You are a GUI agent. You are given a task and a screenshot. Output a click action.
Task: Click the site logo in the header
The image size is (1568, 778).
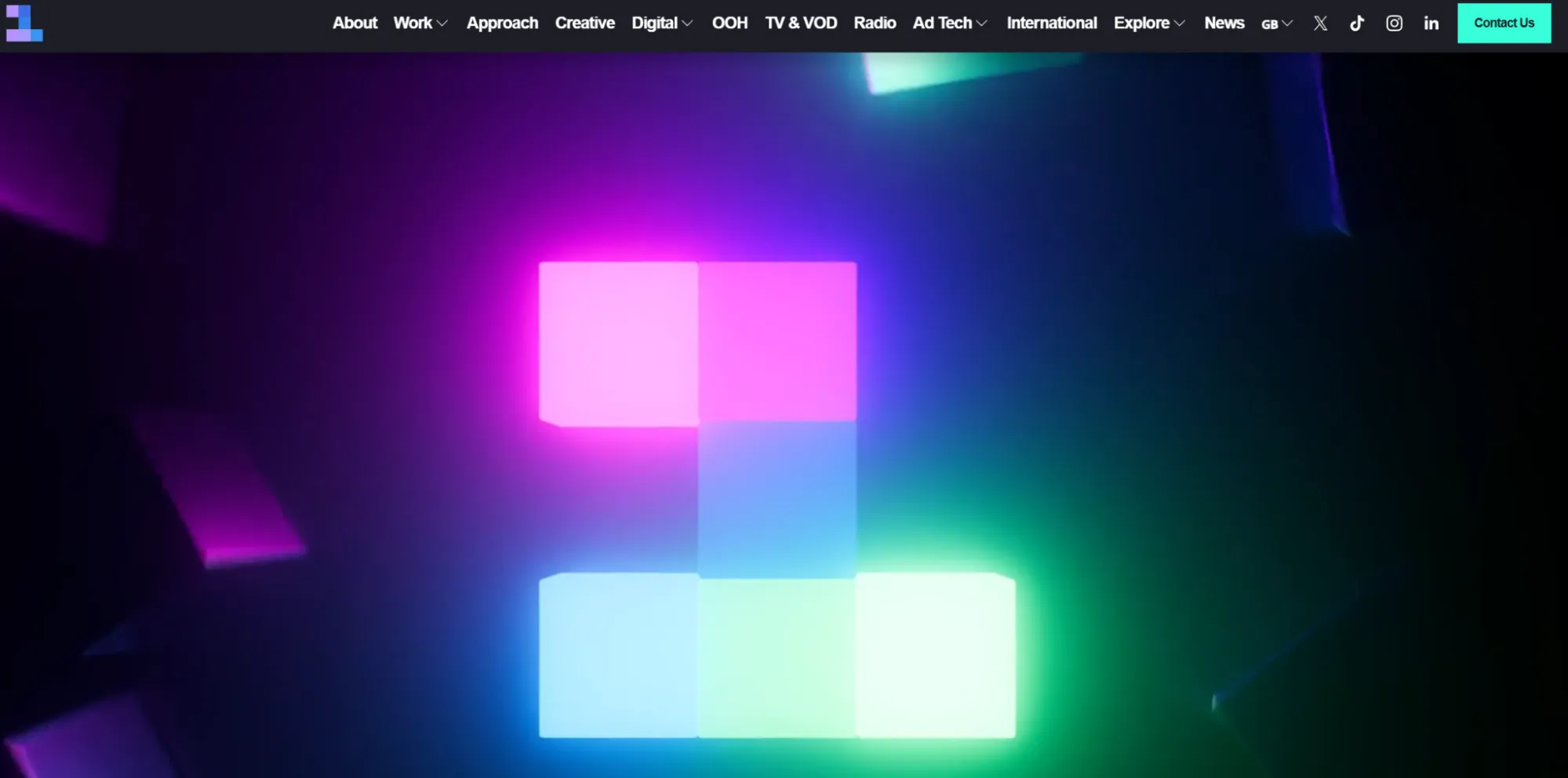[24, 24]
